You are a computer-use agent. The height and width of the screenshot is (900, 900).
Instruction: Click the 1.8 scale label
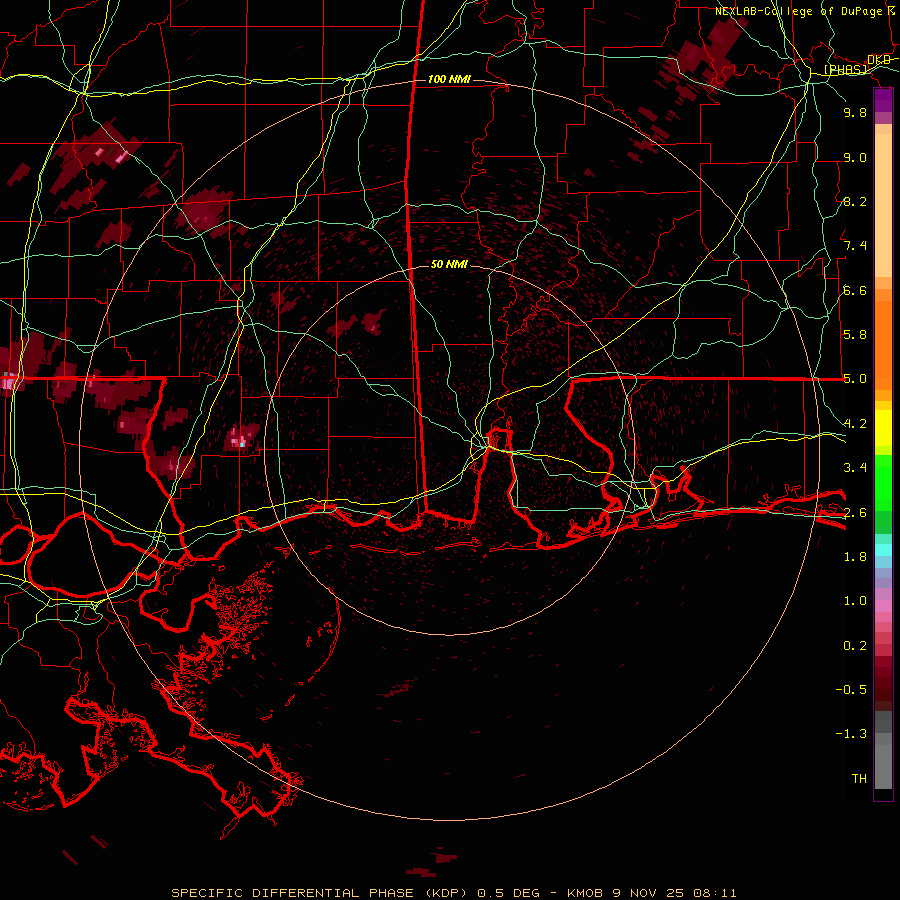click(x=855, y=557)
